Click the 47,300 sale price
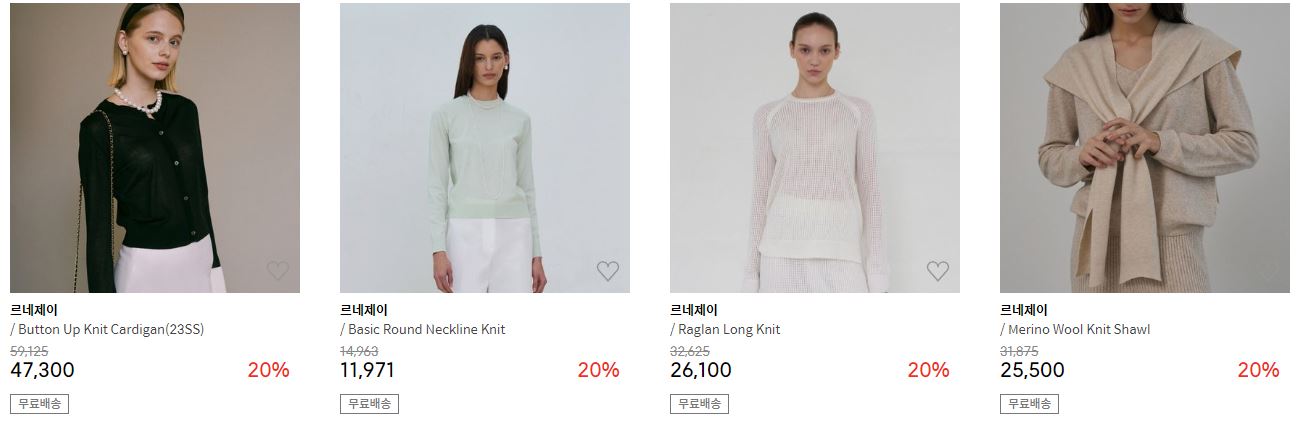Screen dimensions: 1299x439 point(42,370)
